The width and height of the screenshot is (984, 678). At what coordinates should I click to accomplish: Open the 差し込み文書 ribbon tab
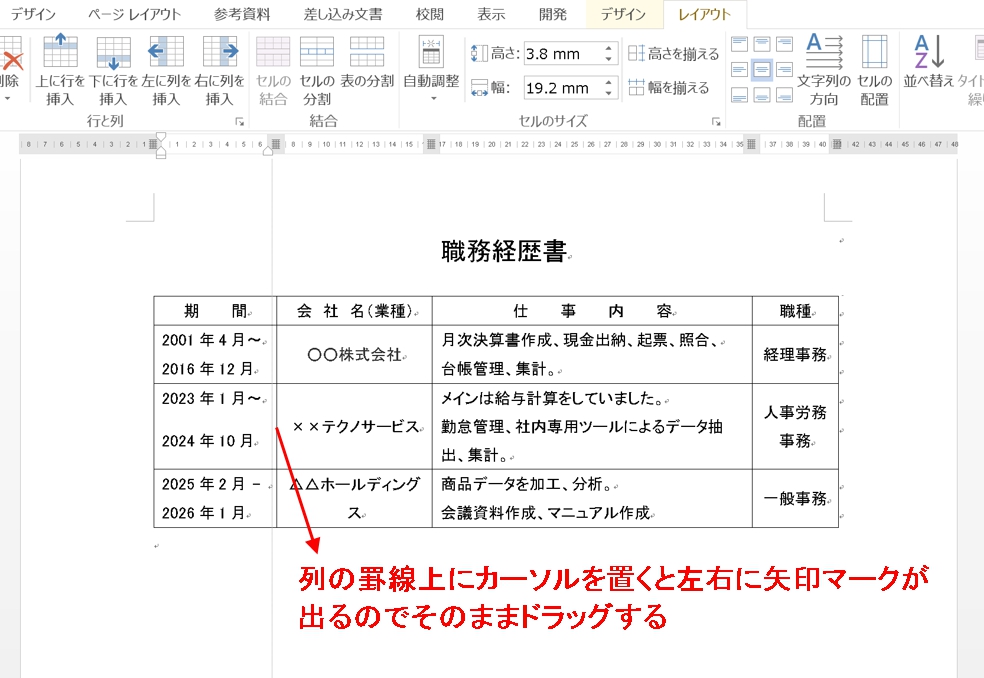click(x=343, y=14)
